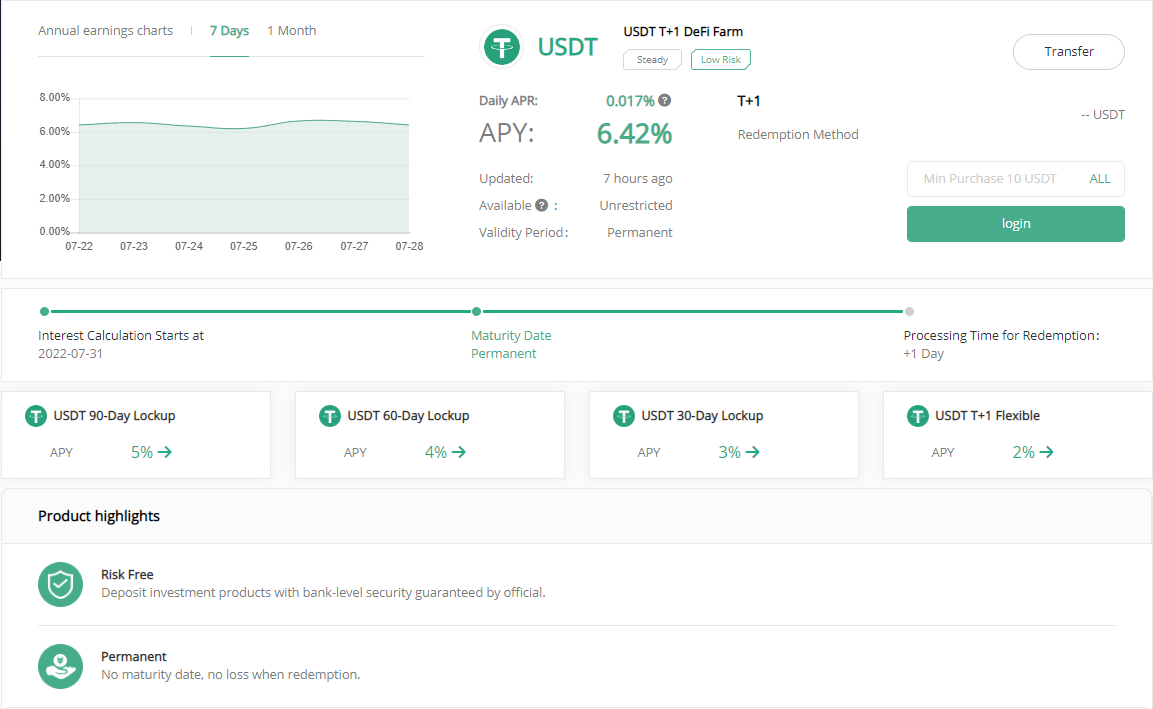This screenshot has width=1153, height=709.
Task: Switch to the 7 Days chart tab
Action: coord(229,31)
